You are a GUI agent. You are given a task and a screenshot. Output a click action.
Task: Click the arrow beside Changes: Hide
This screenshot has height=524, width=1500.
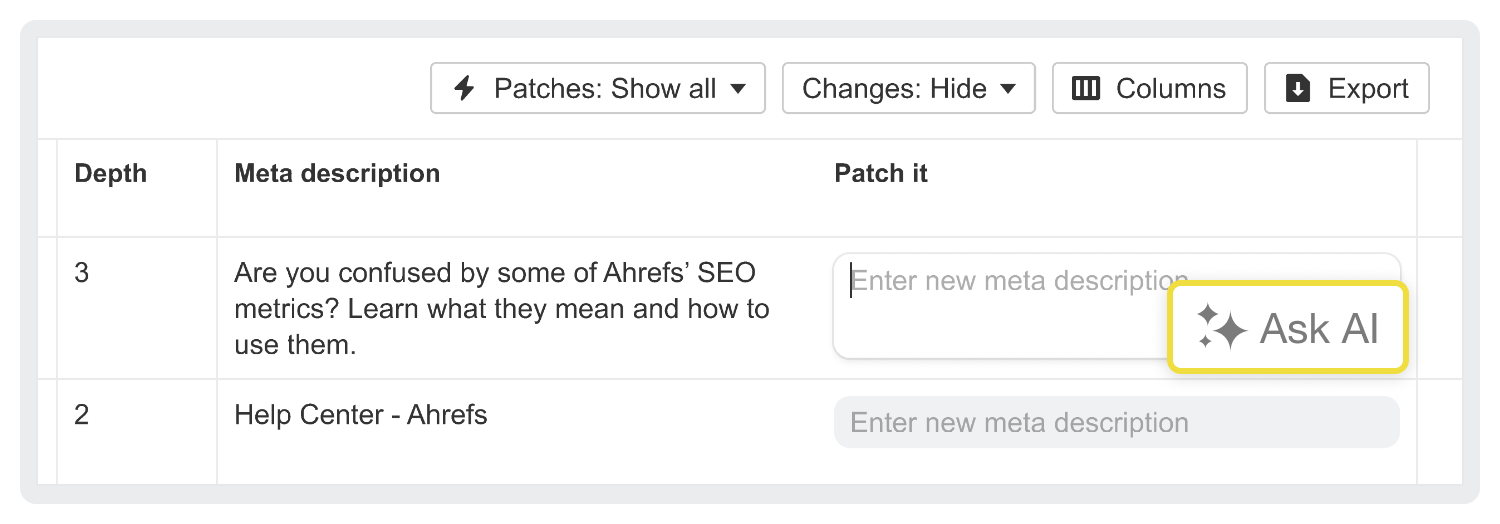pos(1008,88)
